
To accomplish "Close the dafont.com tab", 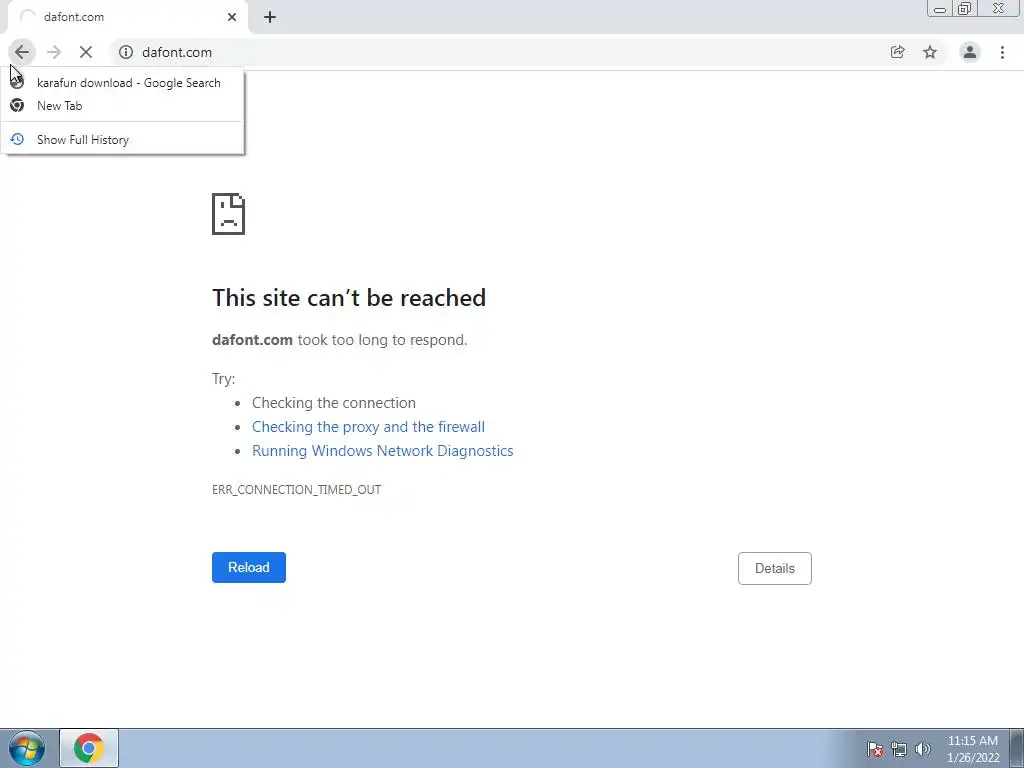I will click(x=232, y=17).
